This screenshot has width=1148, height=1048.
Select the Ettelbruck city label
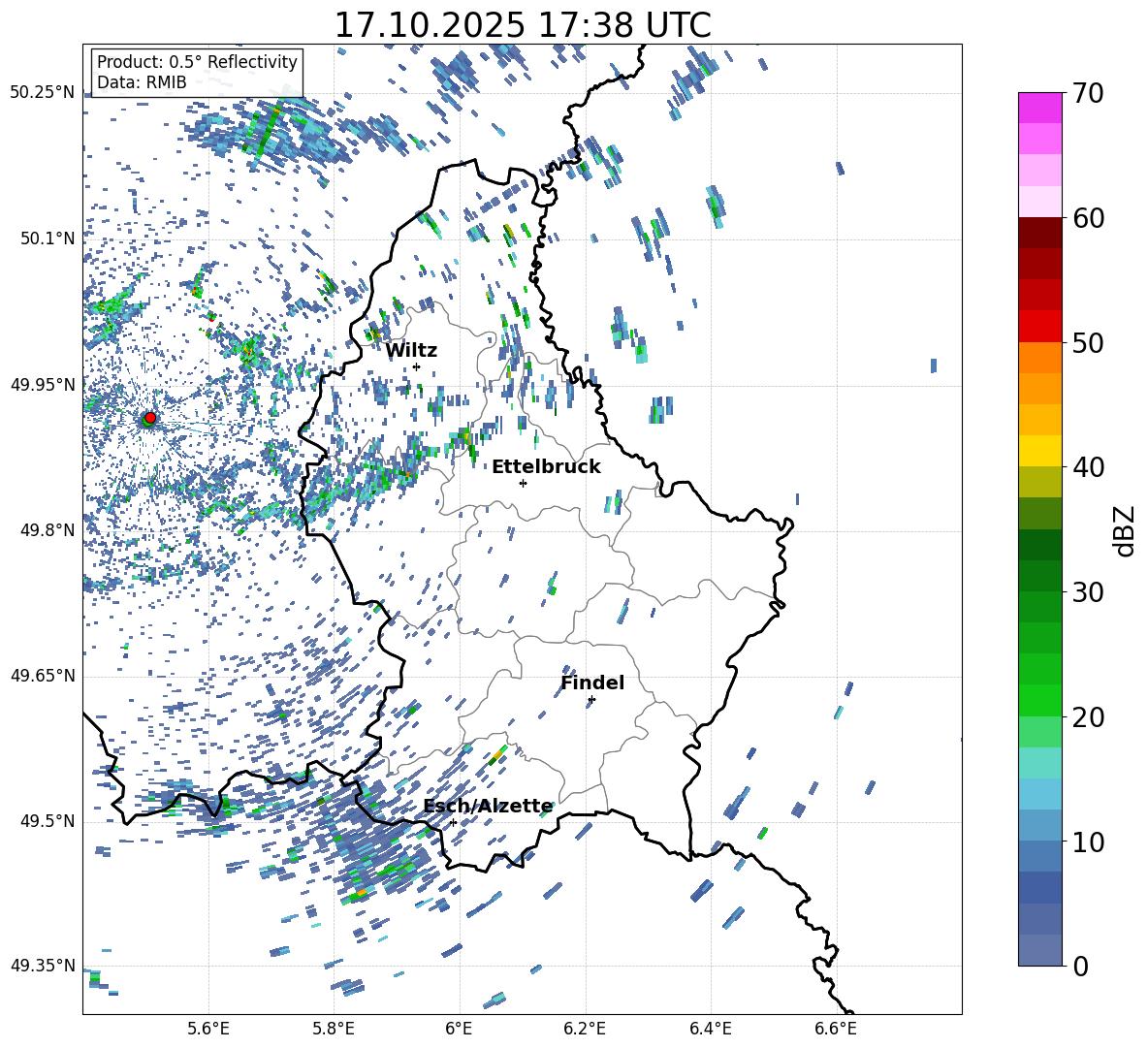[546, 466]
